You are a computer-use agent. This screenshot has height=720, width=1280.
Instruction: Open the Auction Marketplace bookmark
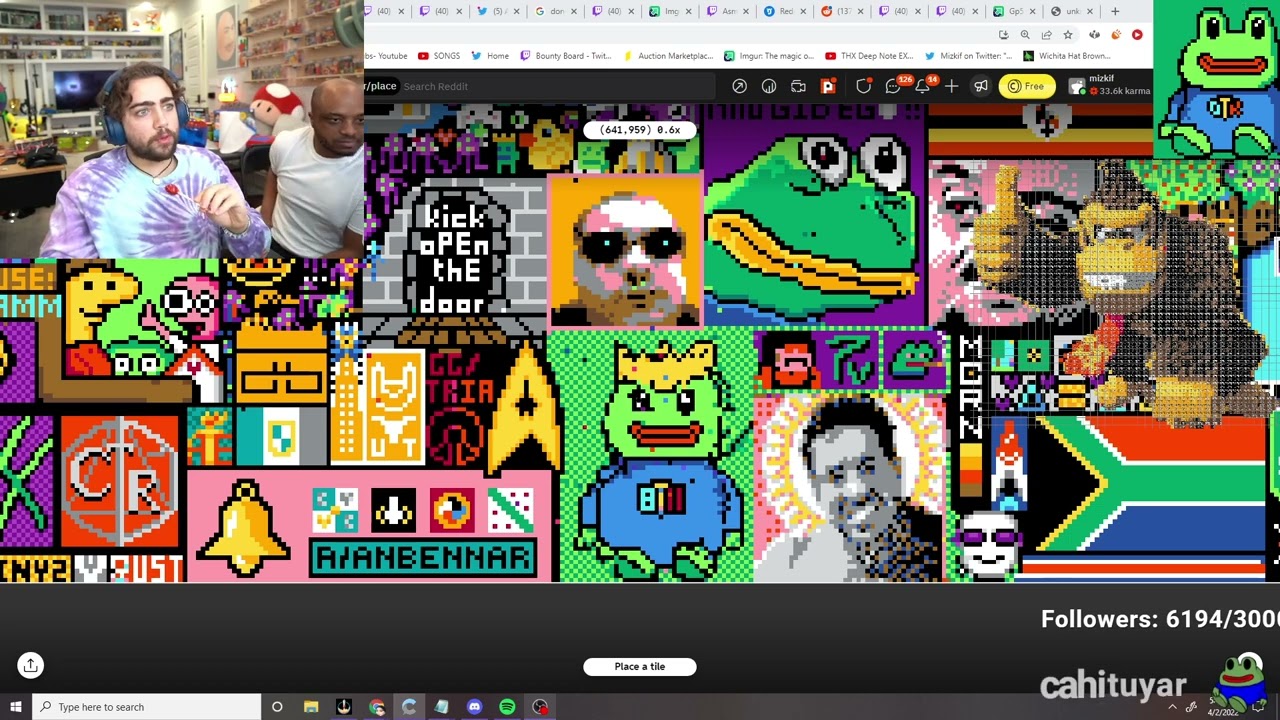point(668,56)
